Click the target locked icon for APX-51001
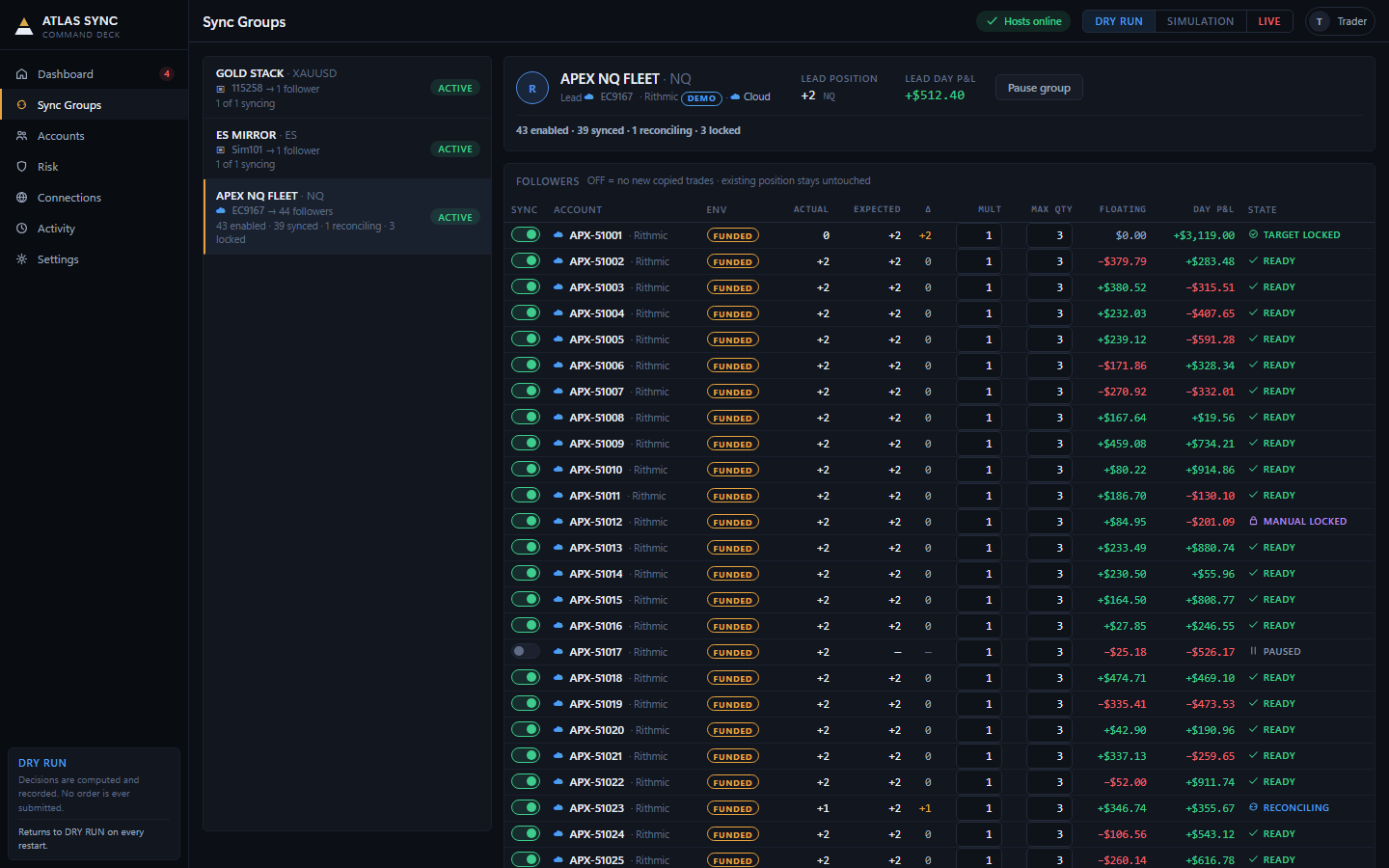 (x=1253, y=234)
